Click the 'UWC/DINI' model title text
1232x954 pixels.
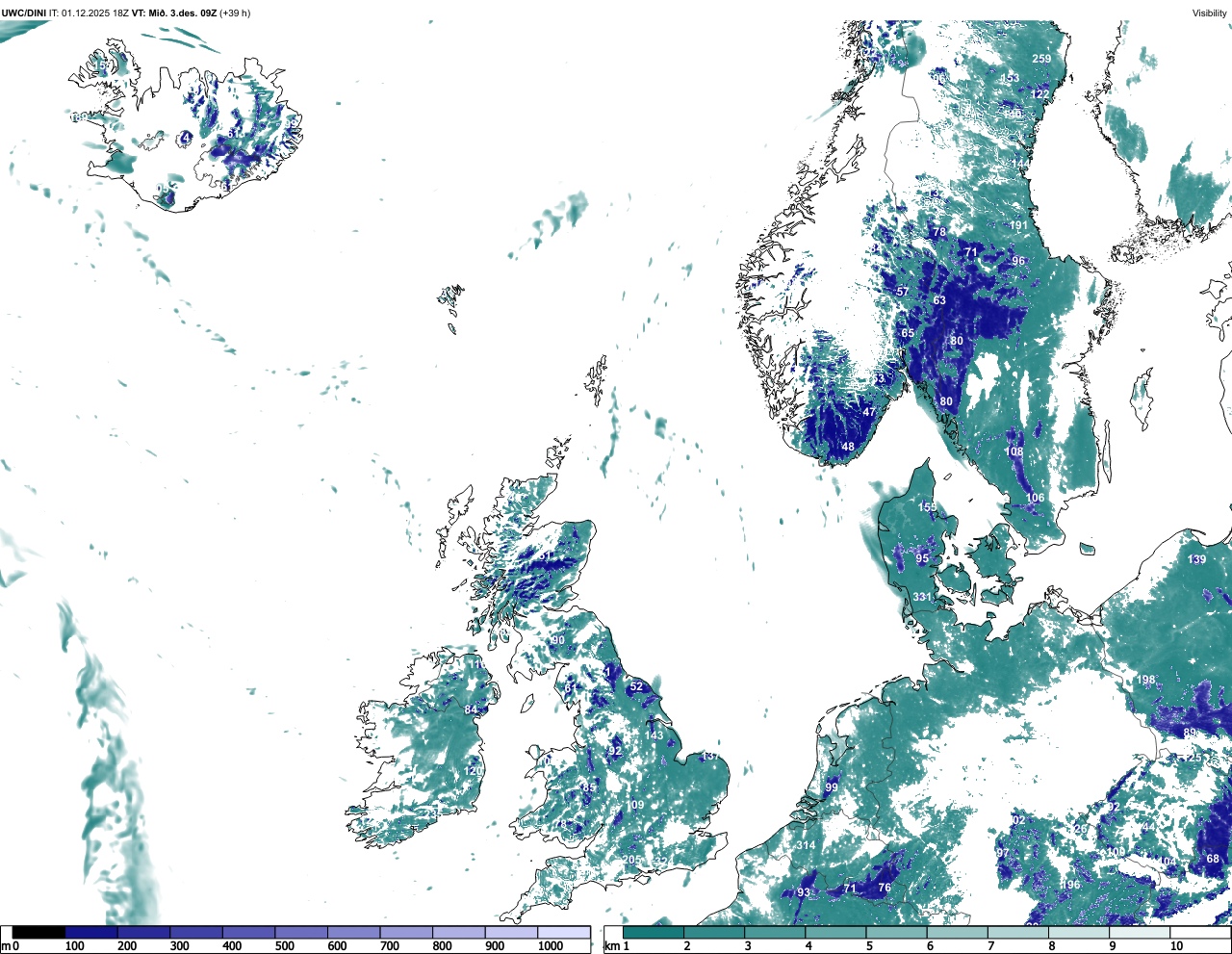(23, 13)
